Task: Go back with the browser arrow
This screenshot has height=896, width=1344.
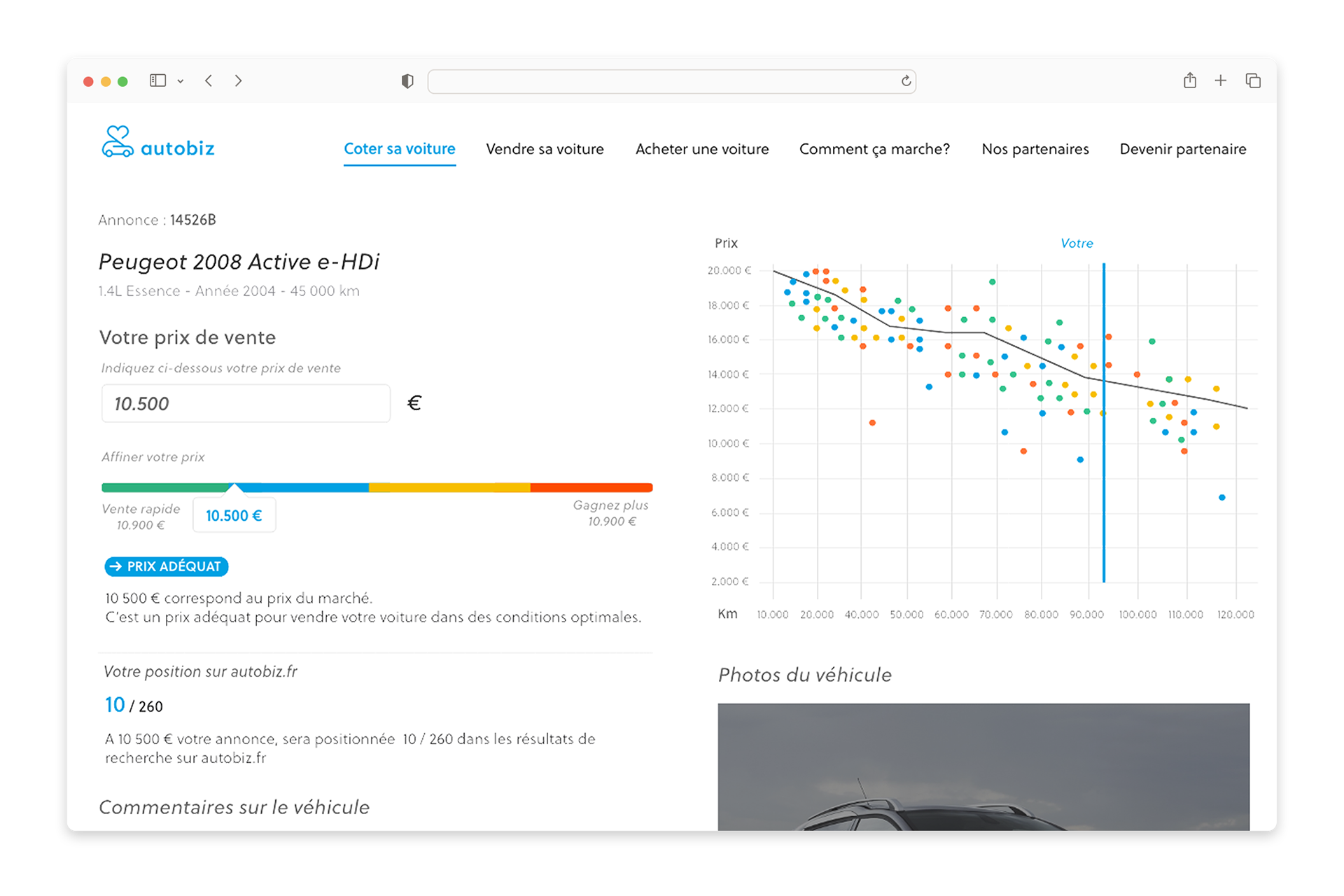Action: click(209, 80)
